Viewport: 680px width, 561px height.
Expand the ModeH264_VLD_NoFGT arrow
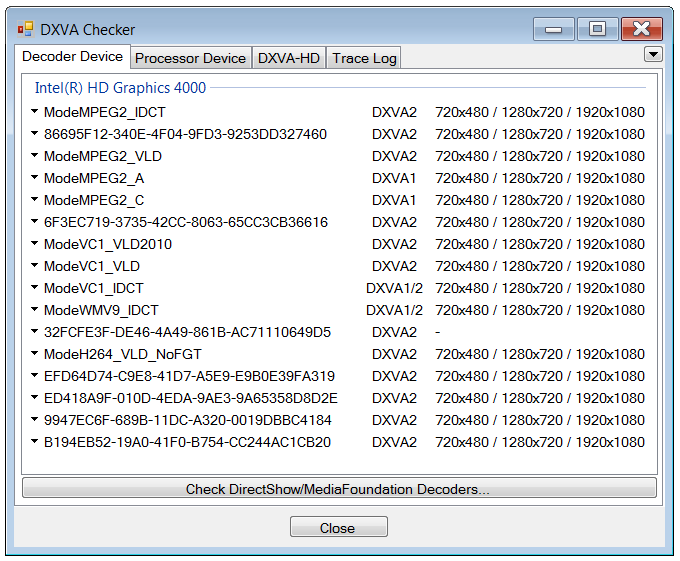point(35,353)
